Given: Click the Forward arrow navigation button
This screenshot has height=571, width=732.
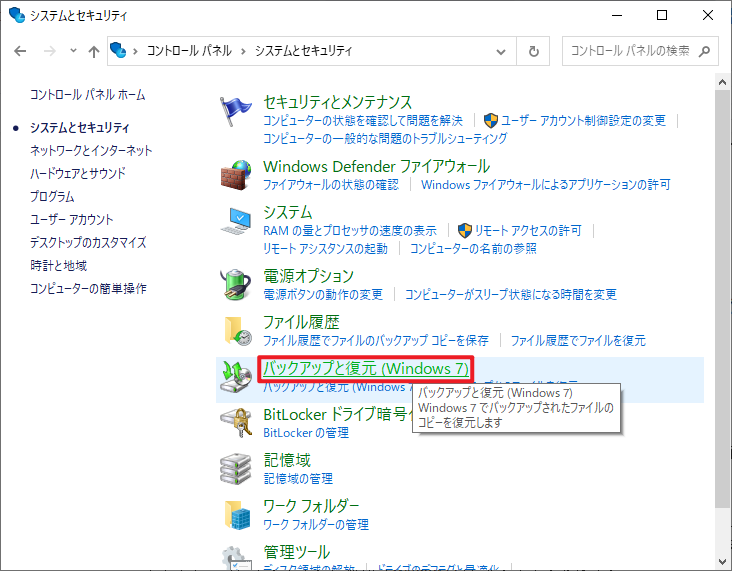Looking at the screenshot, I should coord(49,51).
